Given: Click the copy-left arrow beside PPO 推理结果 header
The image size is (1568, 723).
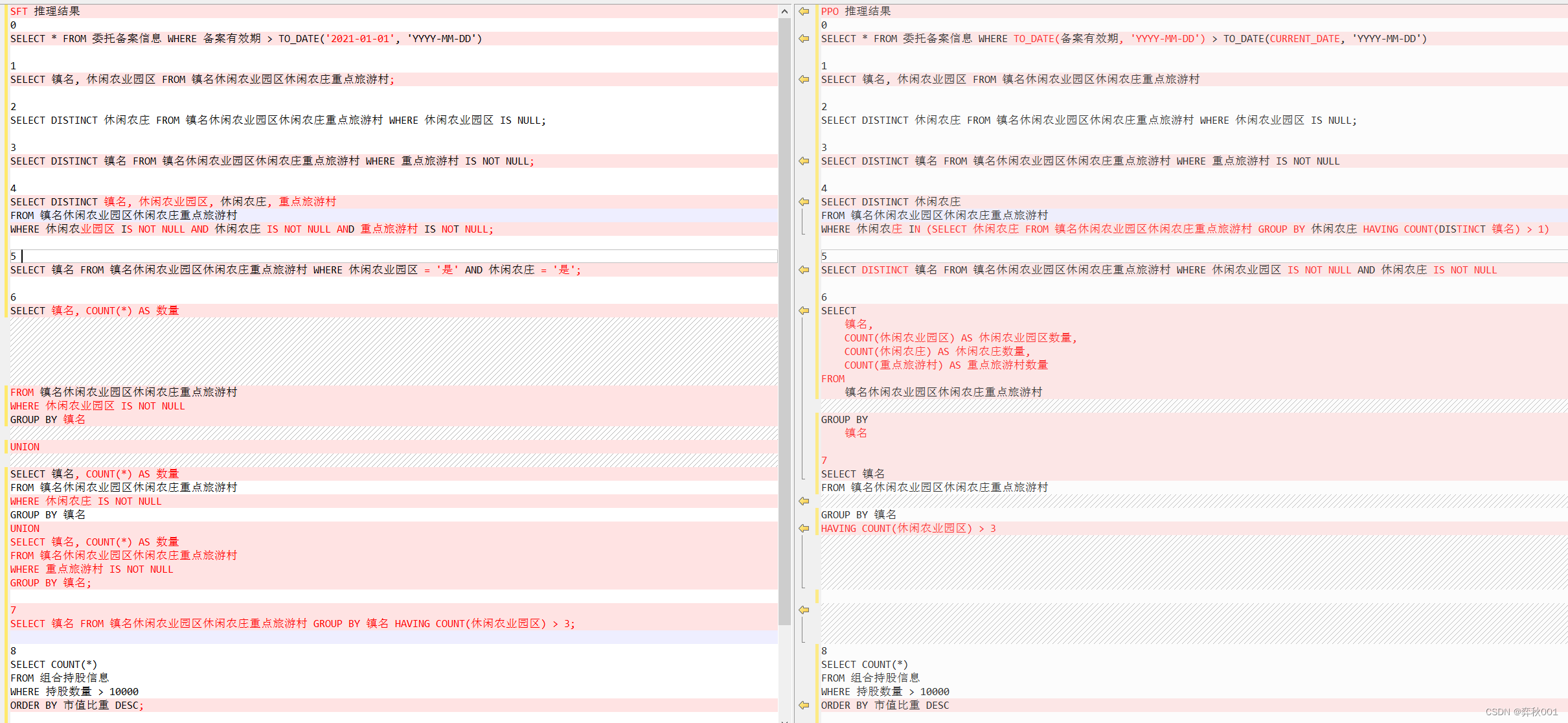Looking at the screenshot, I should [x=804, y=11].
